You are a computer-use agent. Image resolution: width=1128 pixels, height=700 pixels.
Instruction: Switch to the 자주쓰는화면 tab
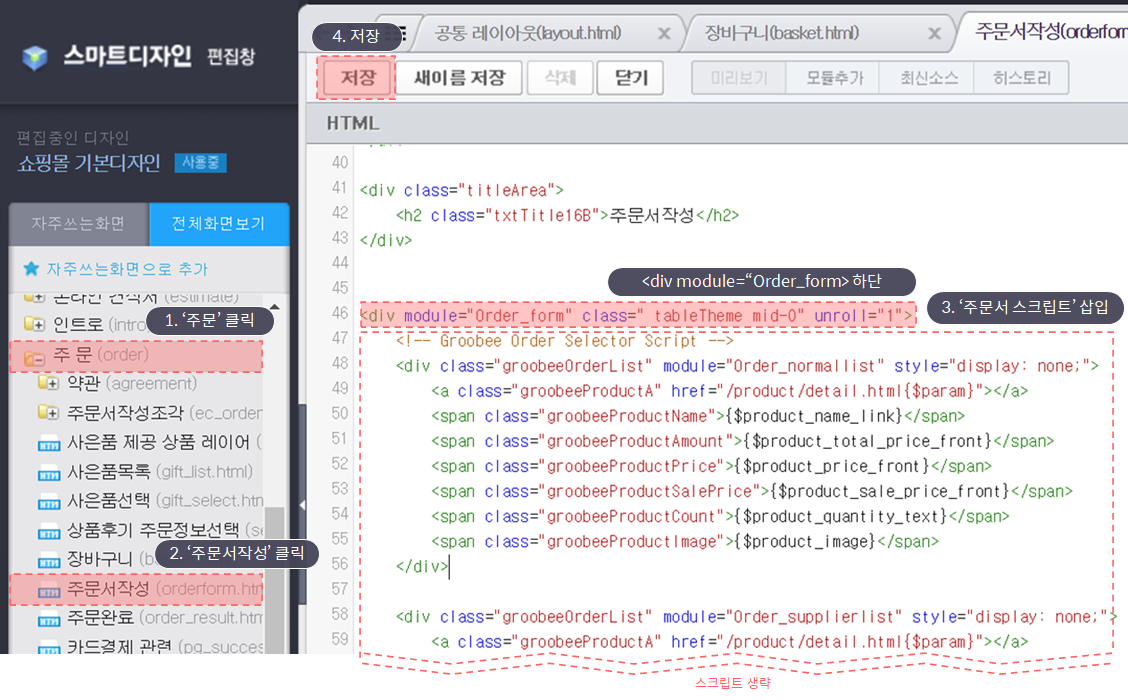click(78, 224)
